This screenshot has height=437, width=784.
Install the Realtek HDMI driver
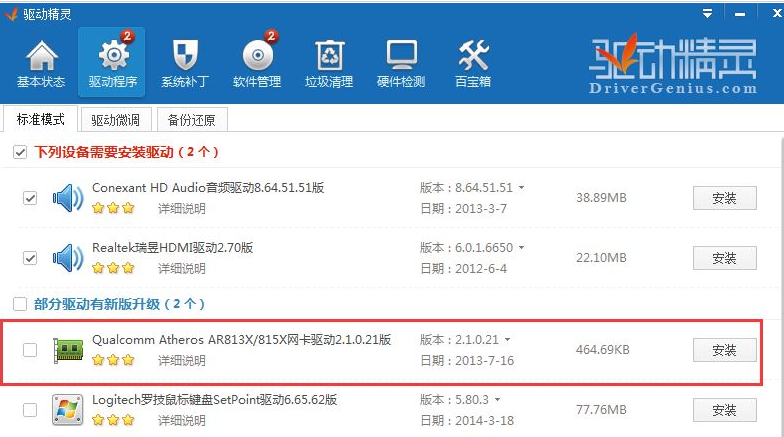tap(724, 258)
